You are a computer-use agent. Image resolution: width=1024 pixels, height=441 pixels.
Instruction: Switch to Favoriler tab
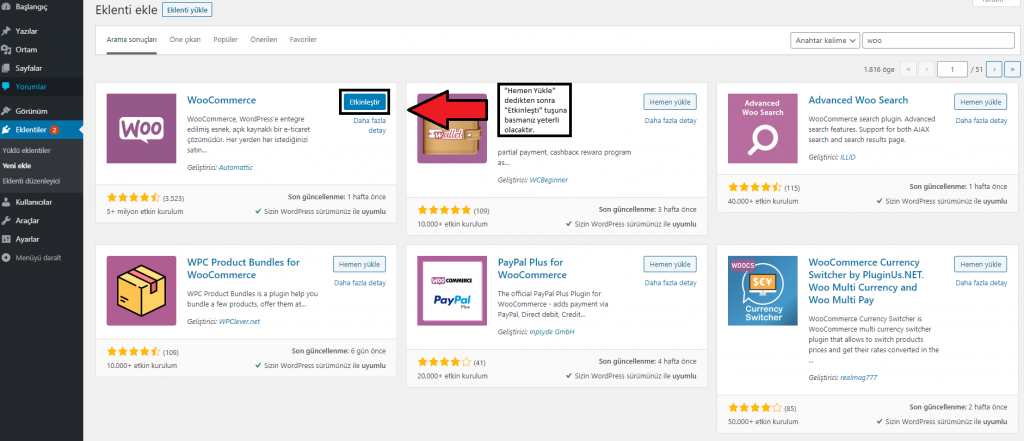pos(303,39)
